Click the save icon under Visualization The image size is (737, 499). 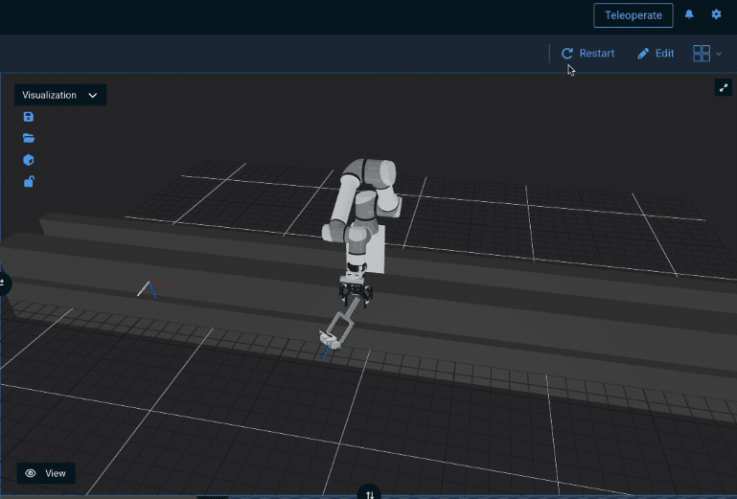pyautogui.click(x=29, y=117)
